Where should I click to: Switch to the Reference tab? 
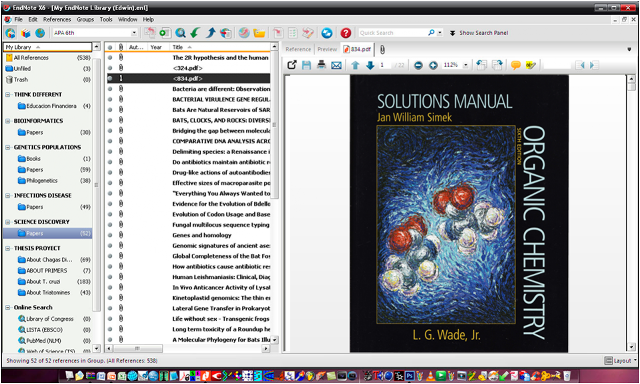(298, 49)
